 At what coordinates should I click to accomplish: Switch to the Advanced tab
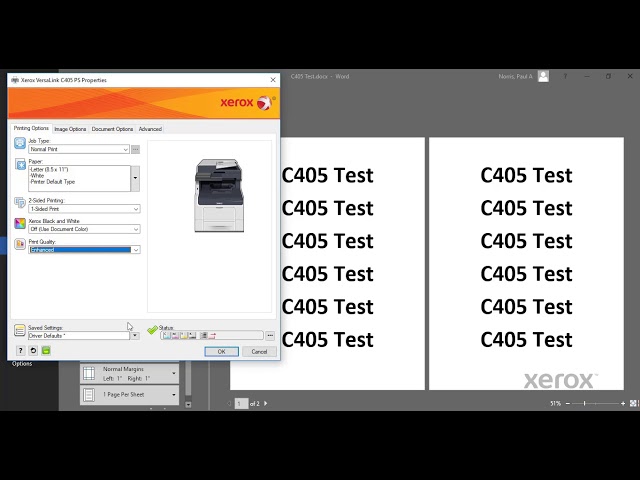(150, 129)
